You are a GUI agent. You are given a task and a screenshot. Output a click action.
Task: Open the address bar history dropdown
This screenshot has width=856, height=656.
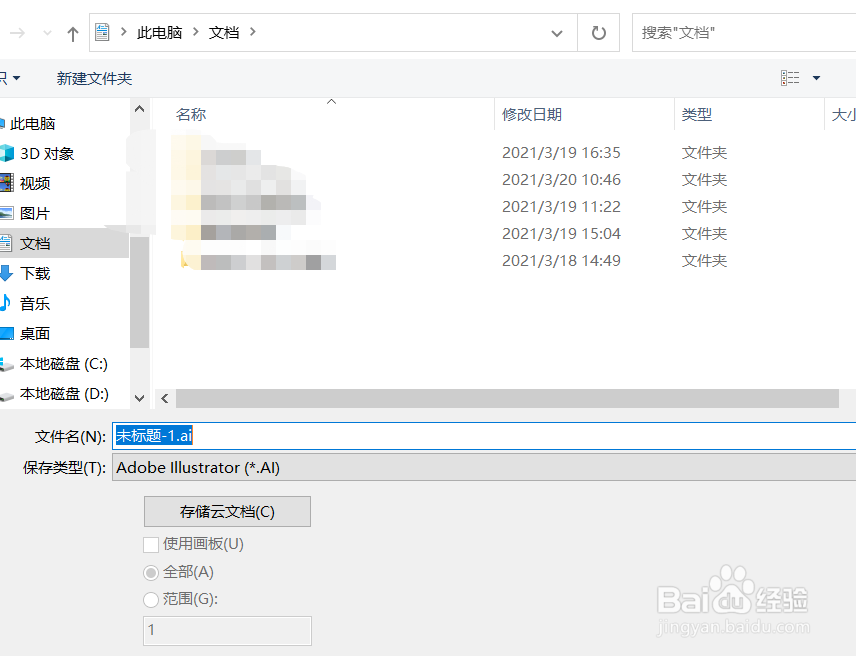(x=557, y=32)
